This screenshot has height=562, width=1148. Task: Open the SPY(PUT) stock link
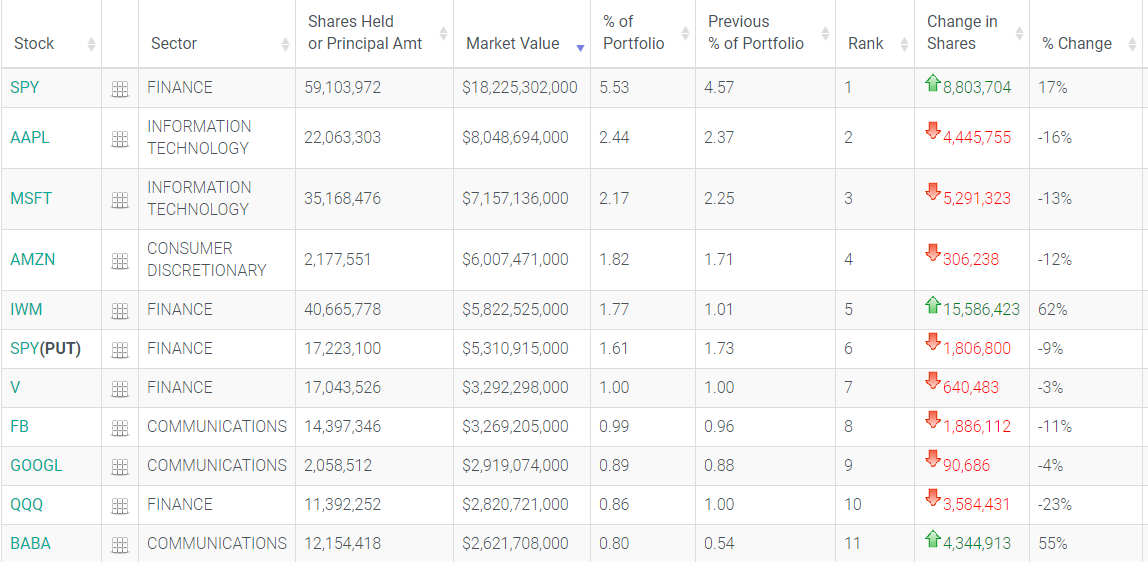(45, 349)
